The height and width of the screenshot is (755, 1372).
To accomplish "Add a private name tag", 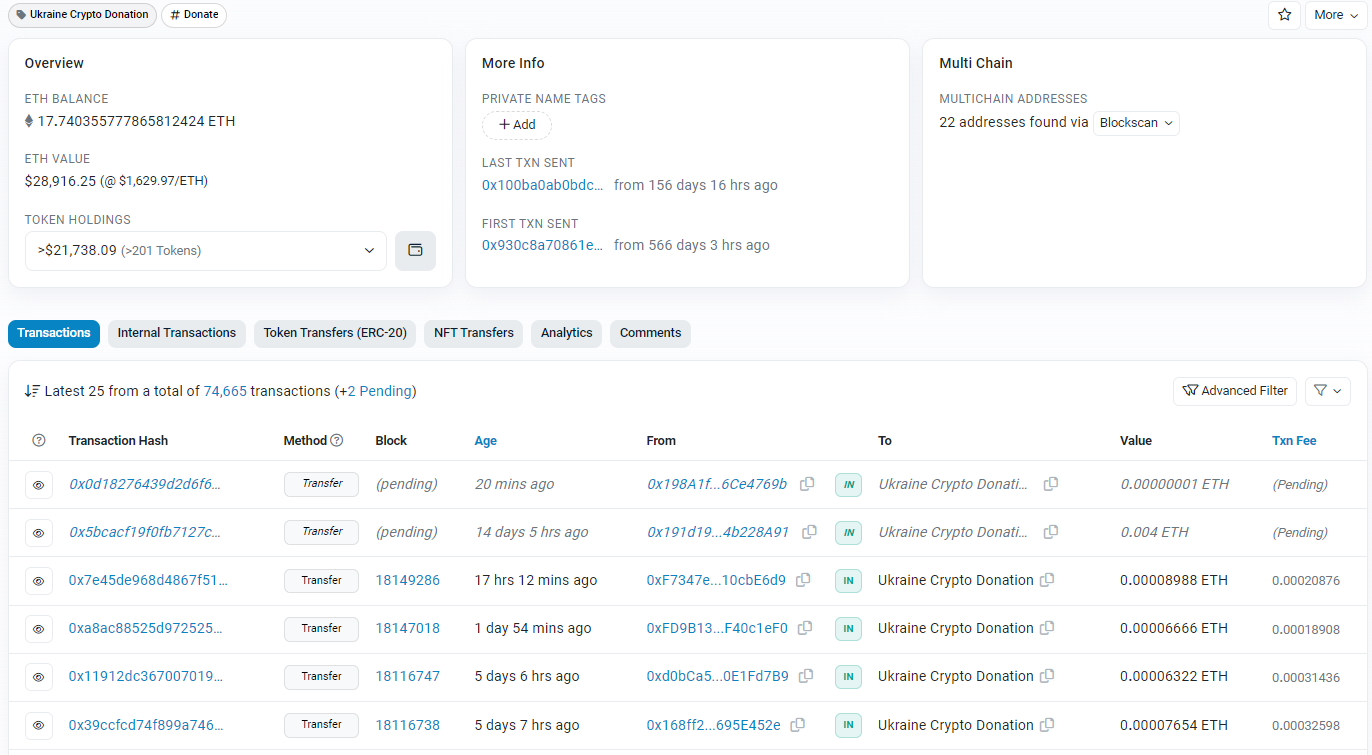I will [516, 124].
